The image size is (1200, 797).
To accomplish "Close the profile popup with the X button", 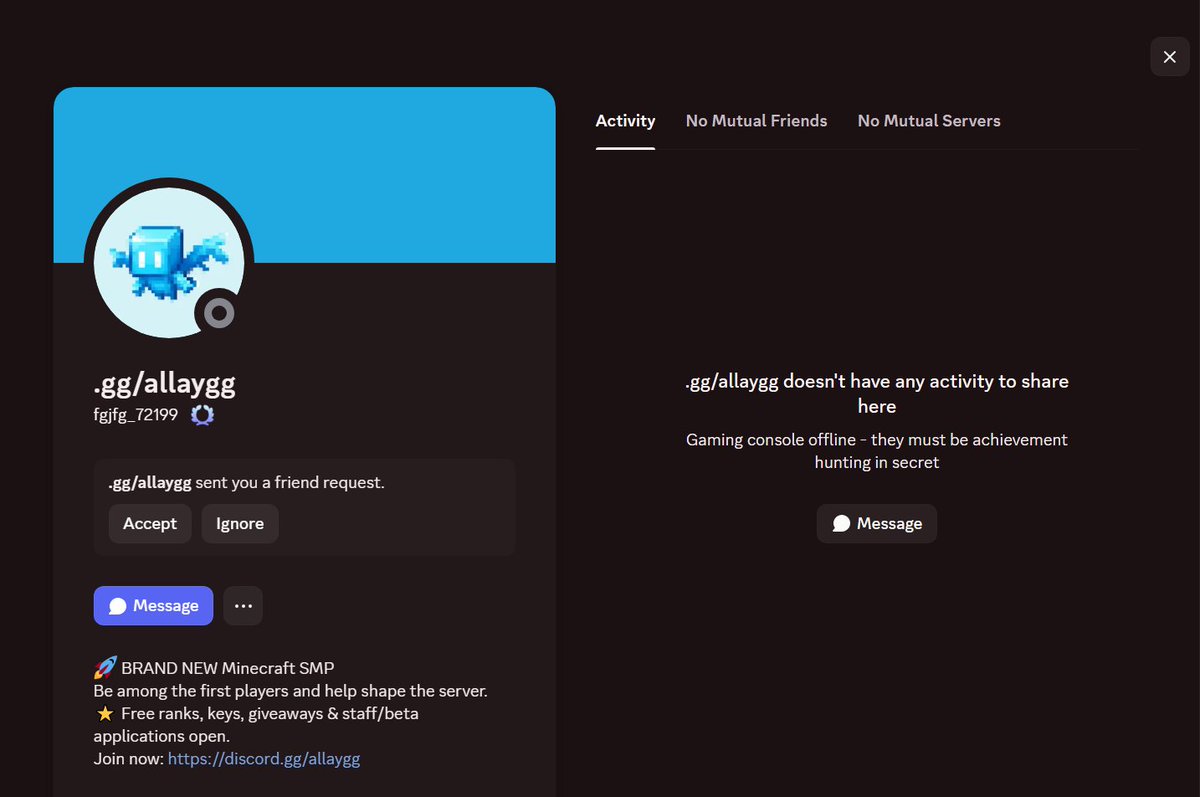I will click(x=1170, y=57).
